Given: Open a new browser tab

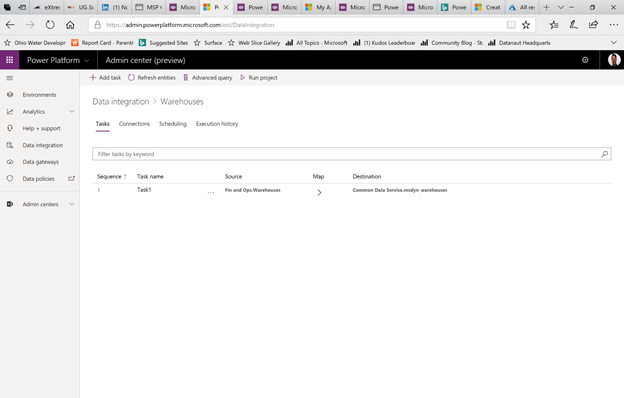Looking at the screenshot, I should [546, 7].
